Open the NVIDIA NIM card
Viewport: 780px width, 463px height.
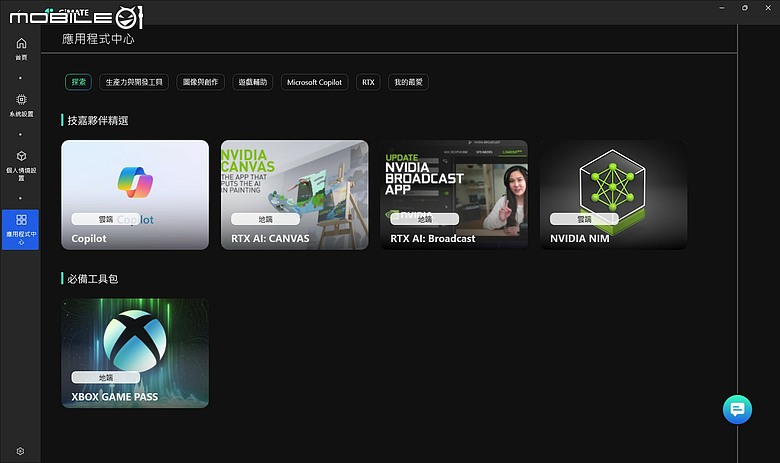(613, 194)
